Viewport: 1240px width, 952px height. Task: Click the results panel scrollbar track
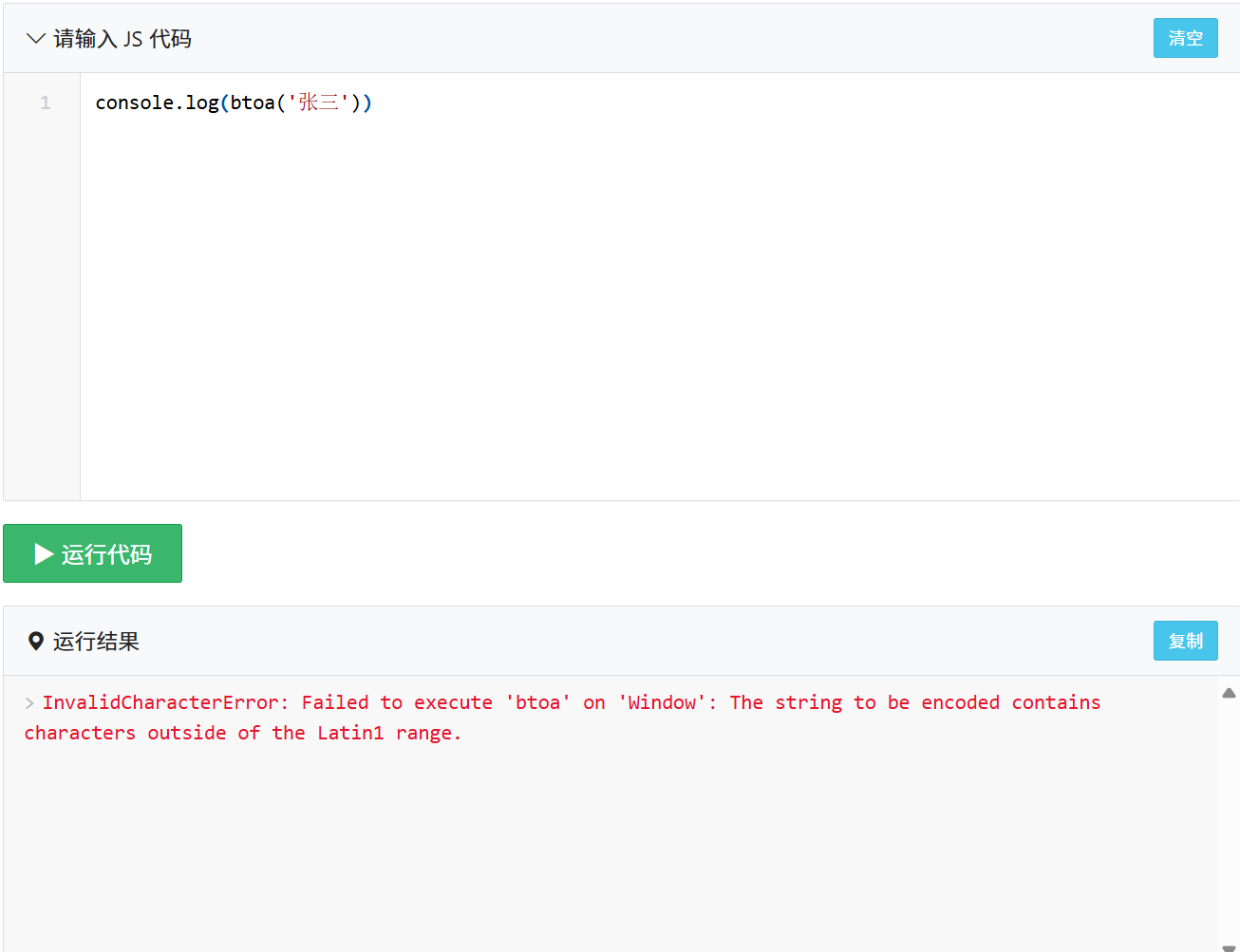[x=1229, y=816]
